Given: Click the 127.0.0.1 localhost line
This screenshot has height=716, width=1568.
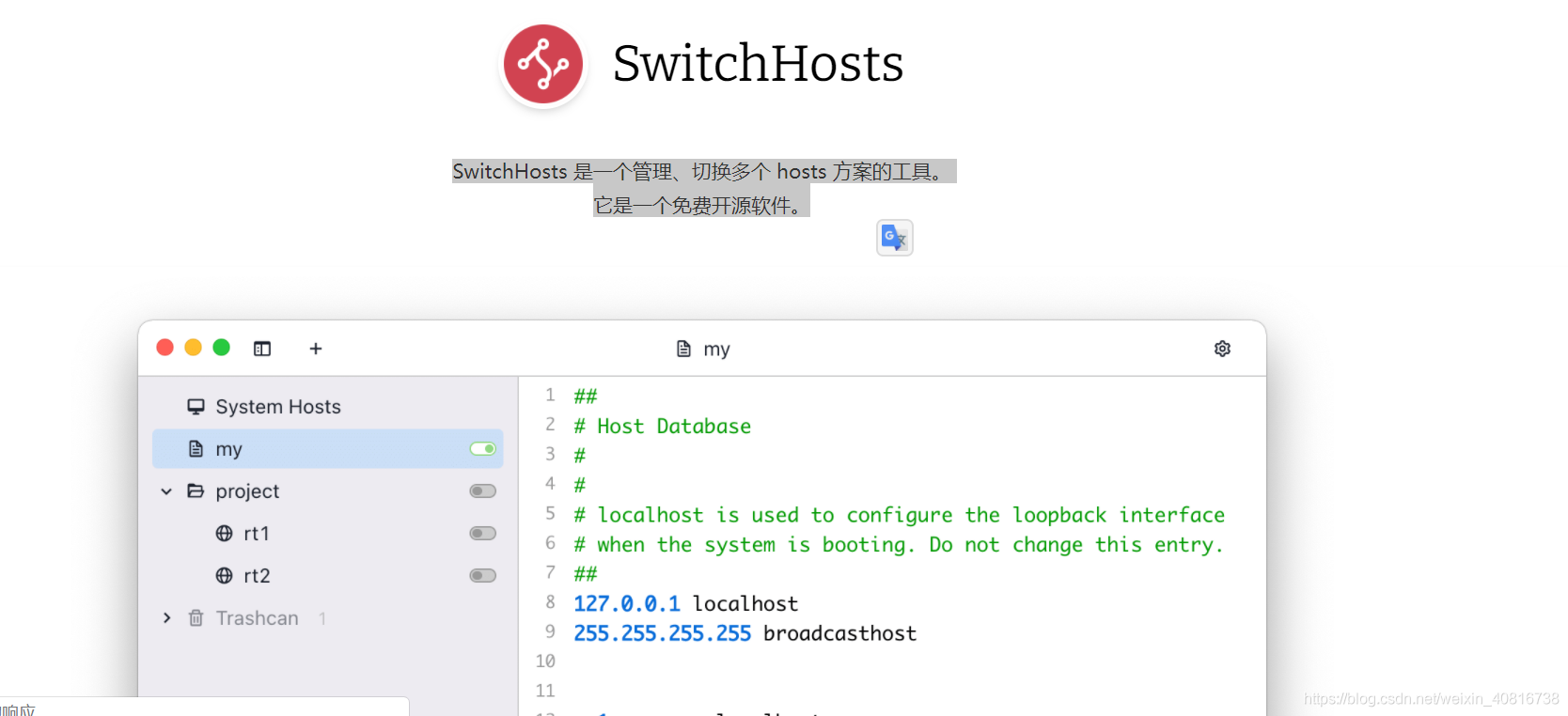Looking at the screenshot, I should [x=686, y=603].
